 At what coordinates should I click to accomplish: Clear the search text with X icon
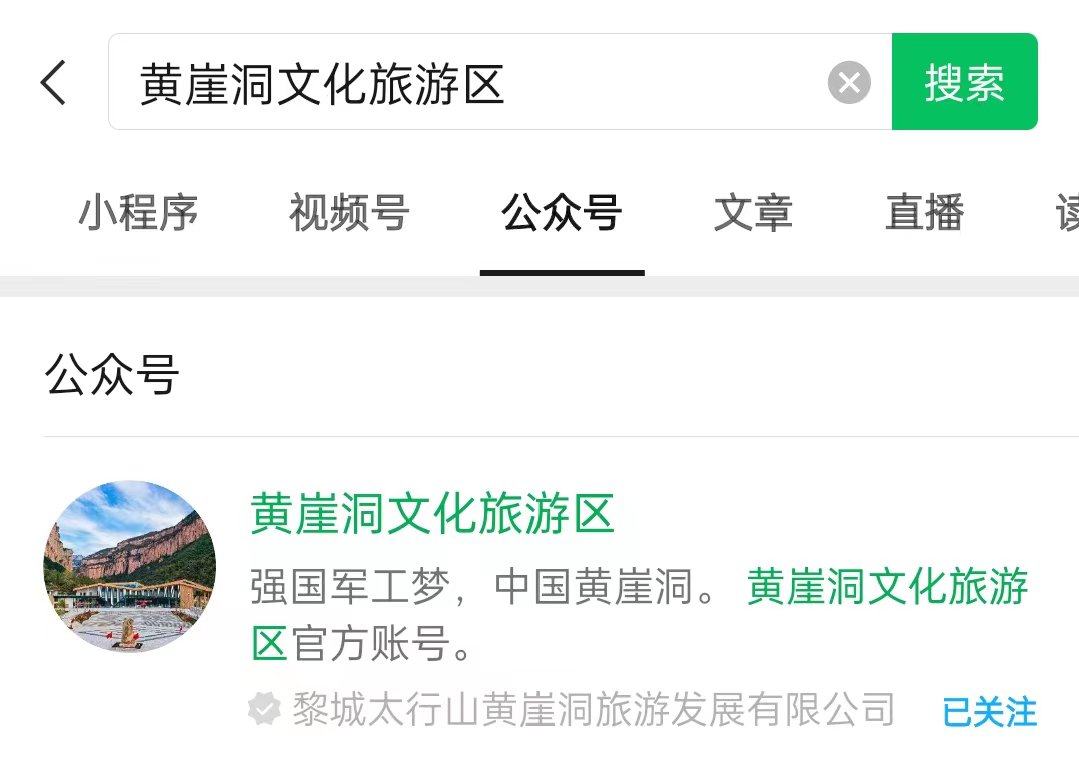click(x=849, y=83)
